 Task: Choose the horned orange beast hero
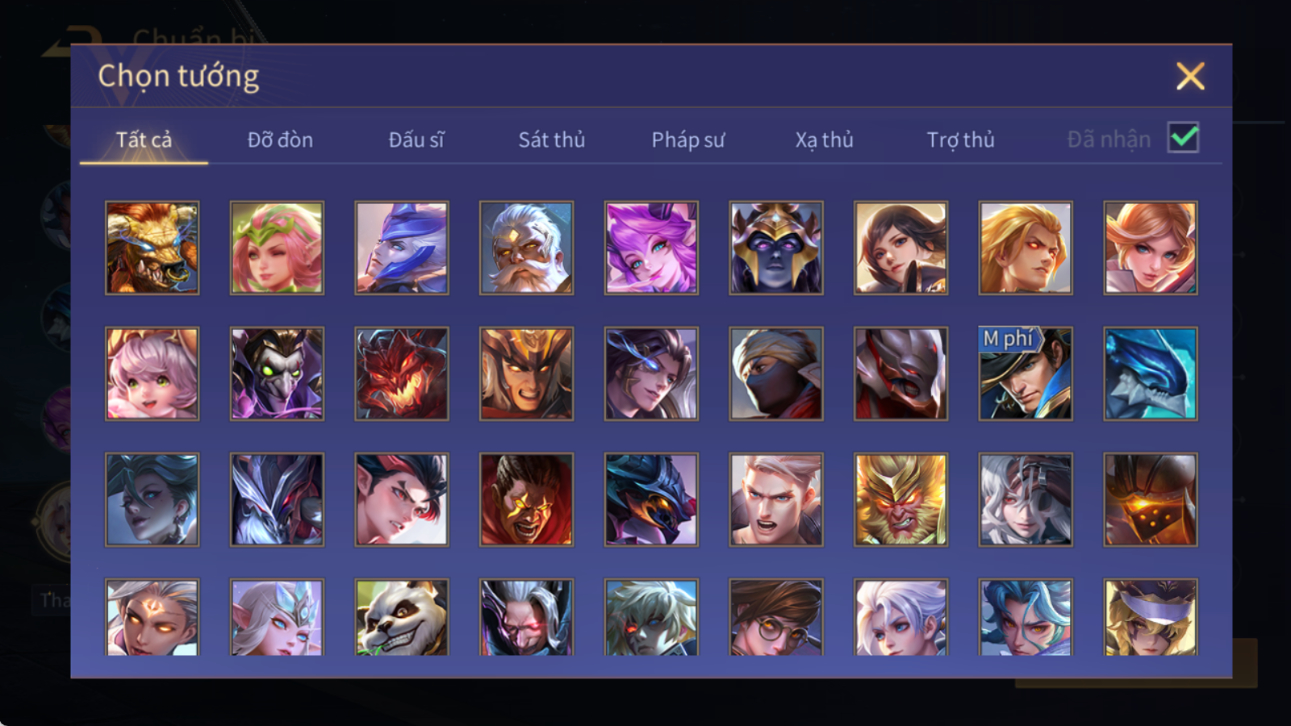coord(152,248)
